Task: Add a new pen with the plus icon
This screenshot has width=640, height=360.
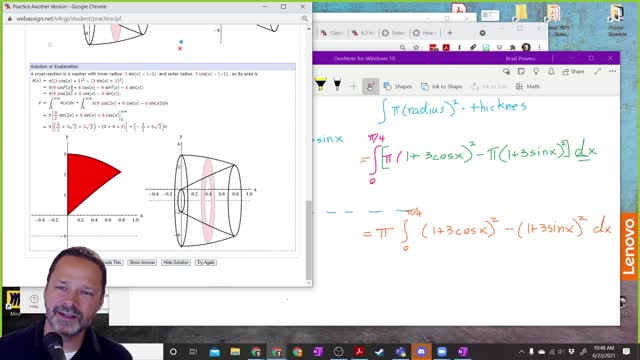Action: [x=353, y=86]
